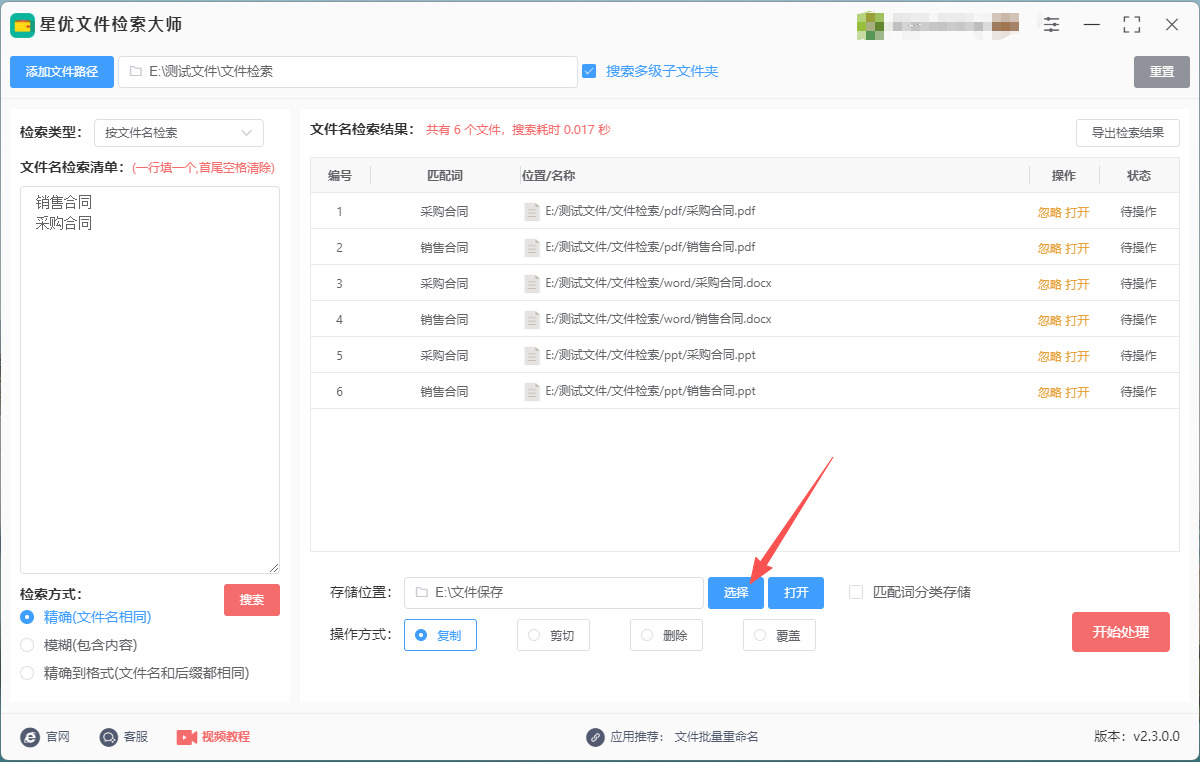The height and width of the screenshot is (762, 1200).
Task: Select 模糊(包含内容) search mode
Action: 27,645
